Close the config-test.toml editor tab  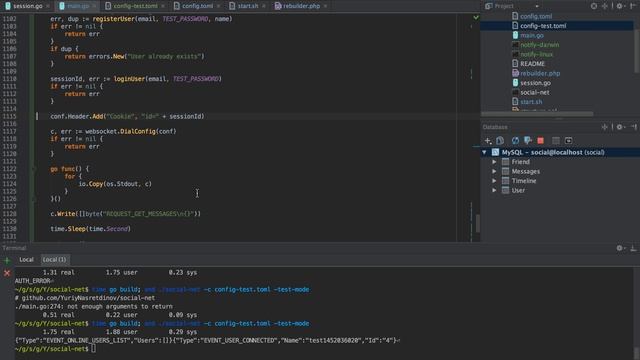[x=163, y=6]
